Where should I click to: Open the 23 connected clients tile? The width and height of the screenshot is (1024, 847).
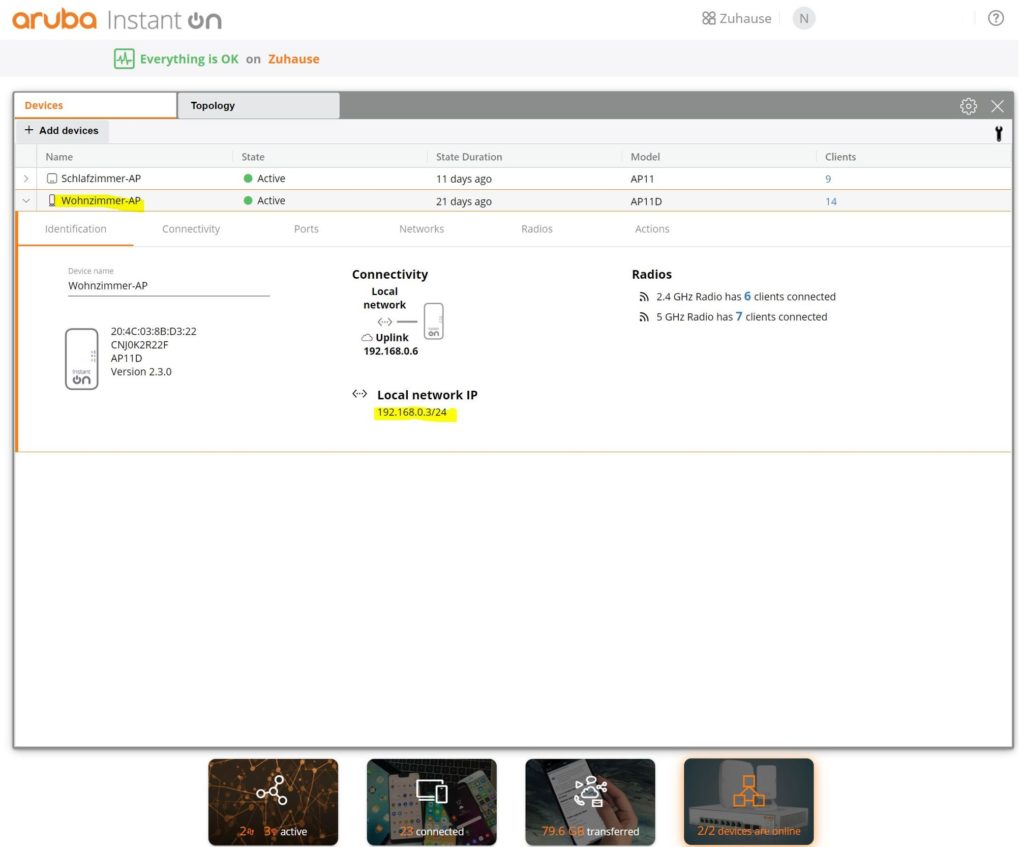(x=432, y=802)
